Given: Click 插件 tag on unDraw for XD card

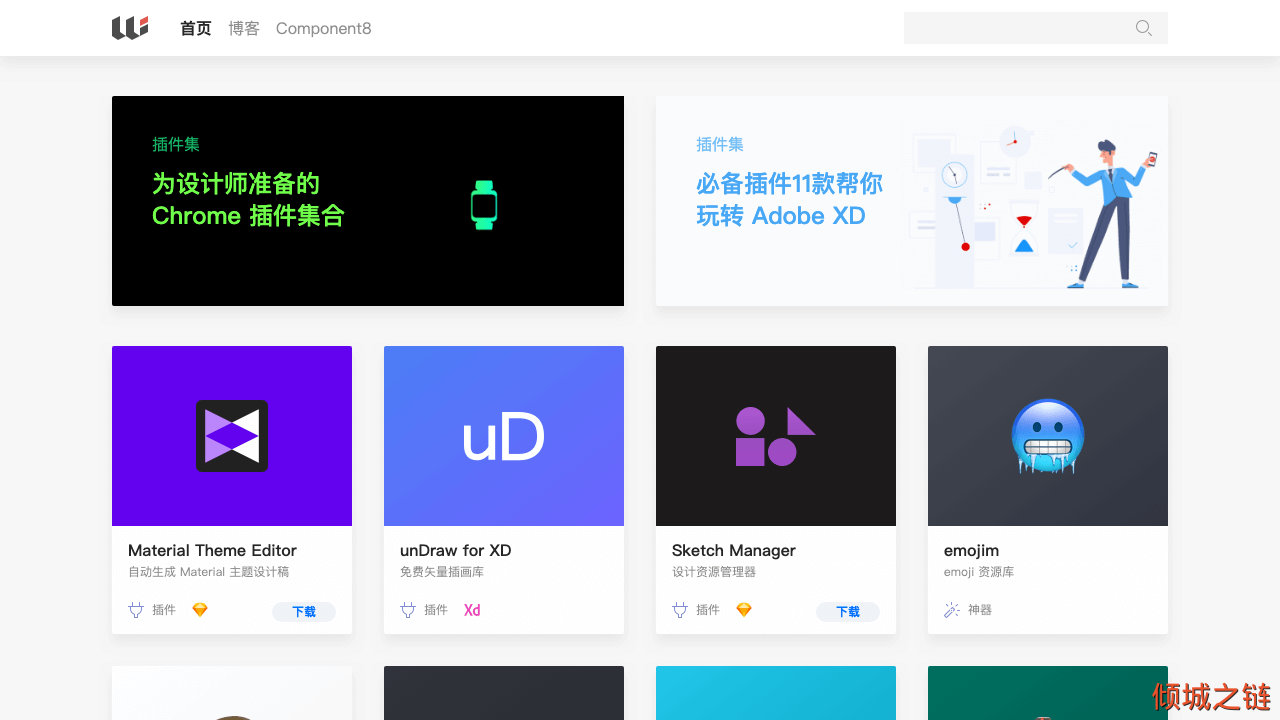Looking at the screenshot, I should click(x=436, y=610).
